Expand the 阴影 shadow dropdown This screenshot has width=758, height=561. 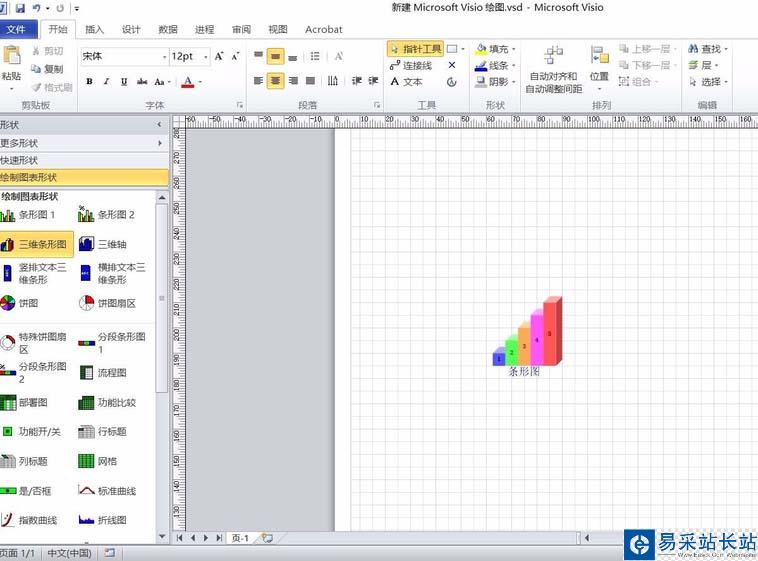click(x=513, y=82)
